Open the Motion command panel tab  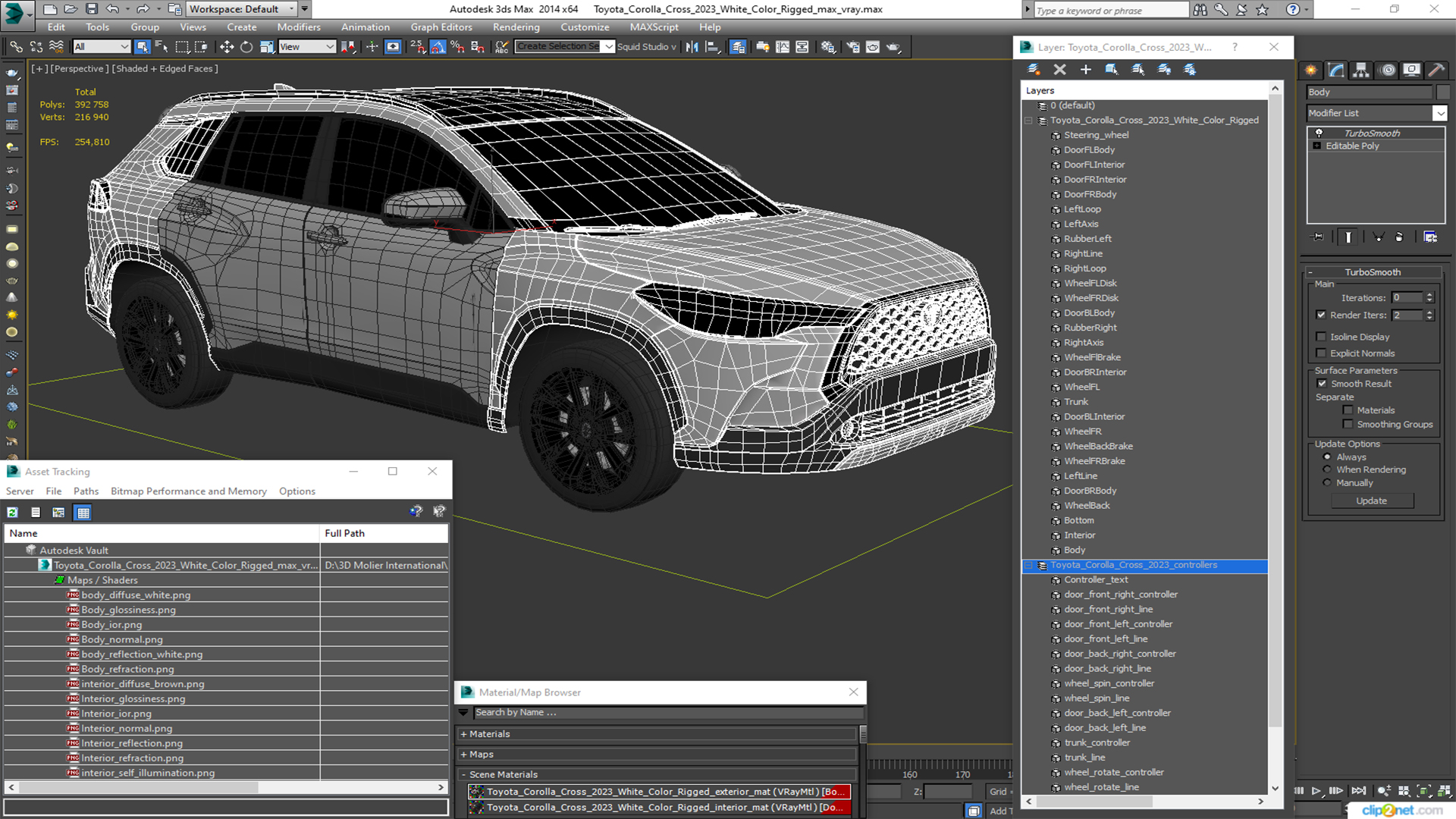(1388, 70)
